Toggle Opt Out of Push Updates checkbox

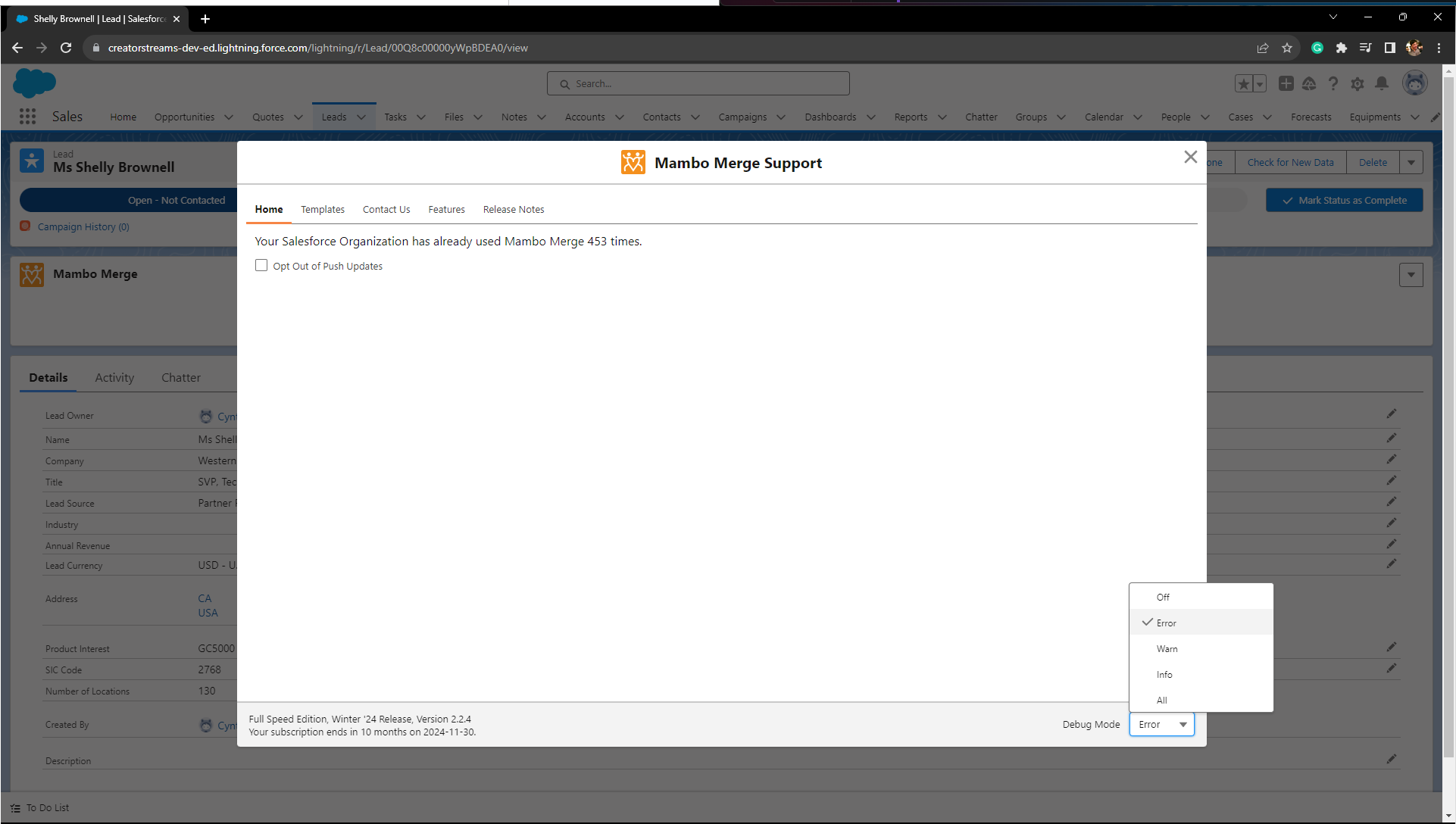[x=262, y=265]
